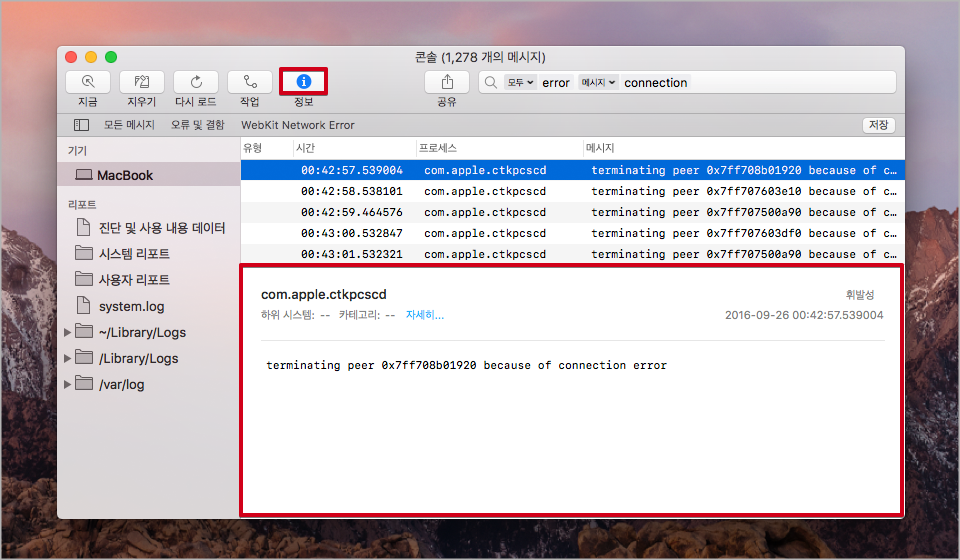Select log row at 00:42:57.539004
This screenshot has width=960, height=560.
click(x=572, y=170)
